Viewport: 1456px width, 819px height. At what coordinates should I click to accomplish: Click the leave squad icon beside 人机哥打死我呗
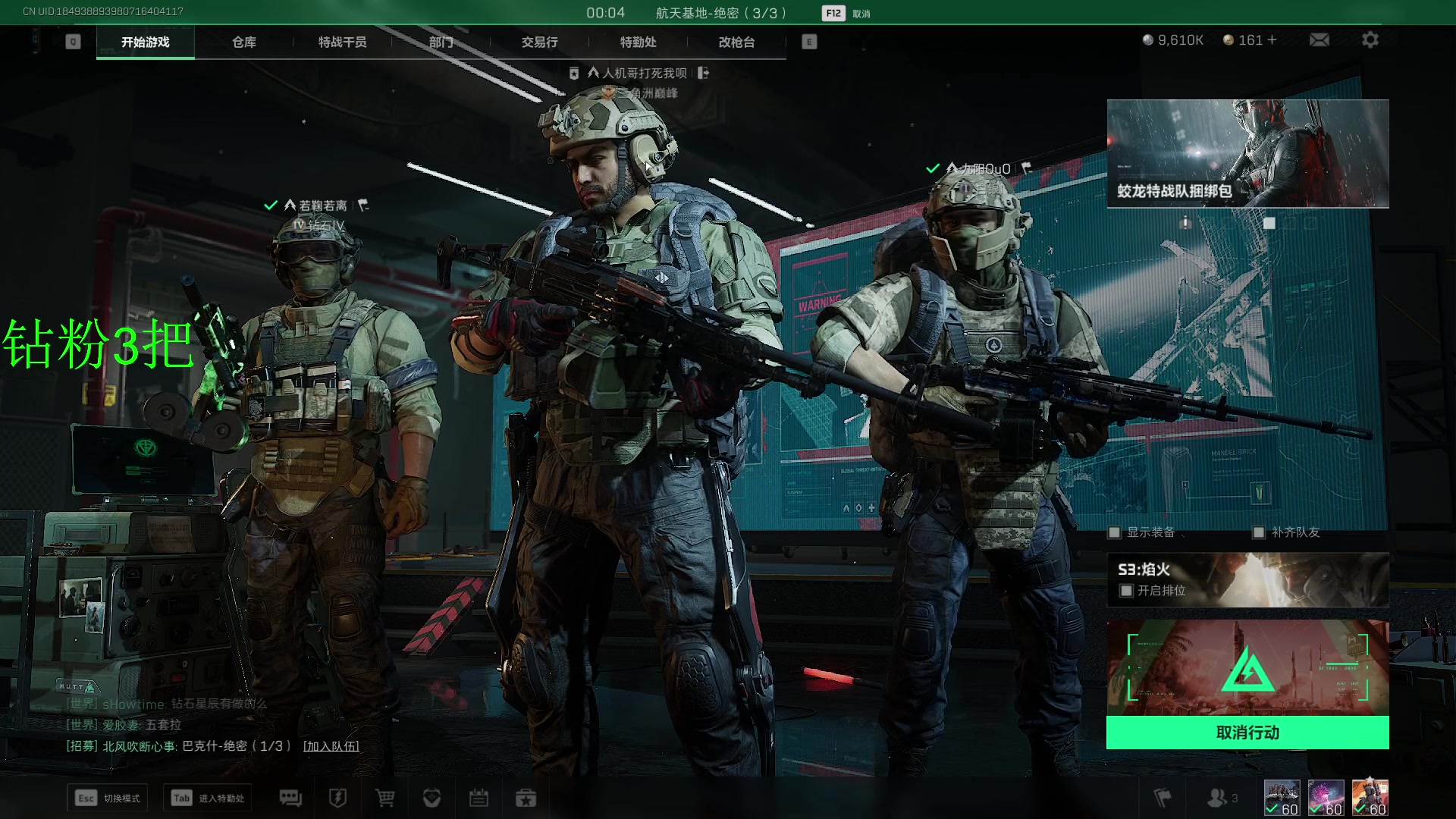[x=704, y=73]
